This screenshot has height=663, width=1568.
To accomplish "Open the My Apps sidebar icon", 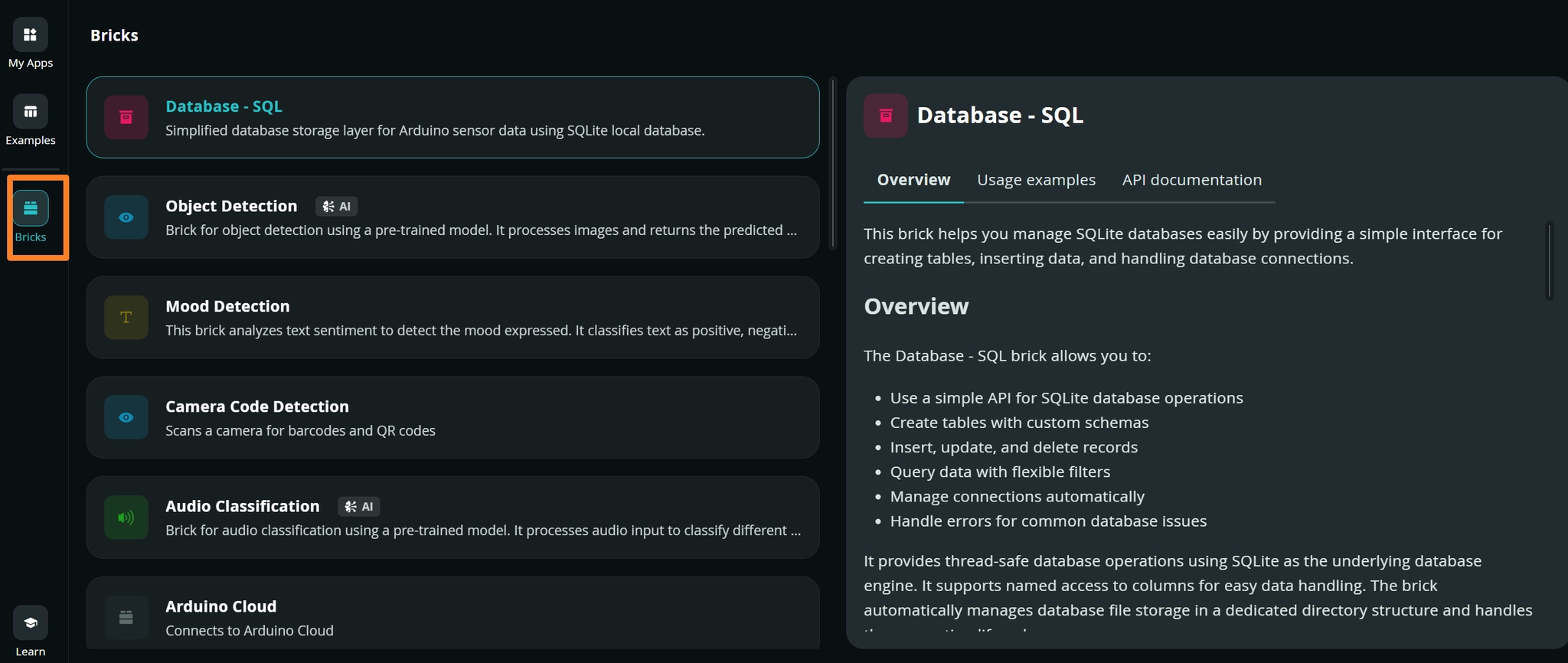I will coord(31,35).
